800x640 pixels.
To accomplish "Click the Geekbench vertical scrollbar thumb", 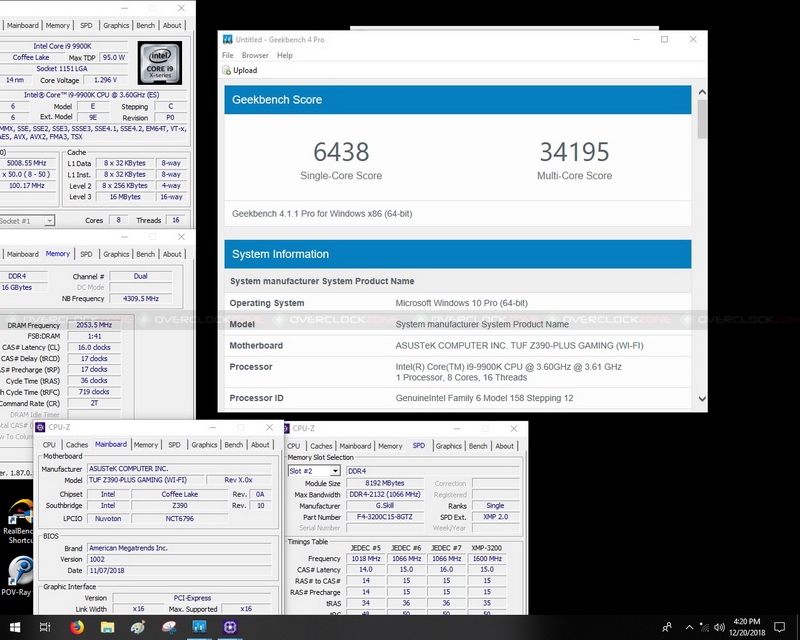I will pyautogui.click(x=702, y=119).
